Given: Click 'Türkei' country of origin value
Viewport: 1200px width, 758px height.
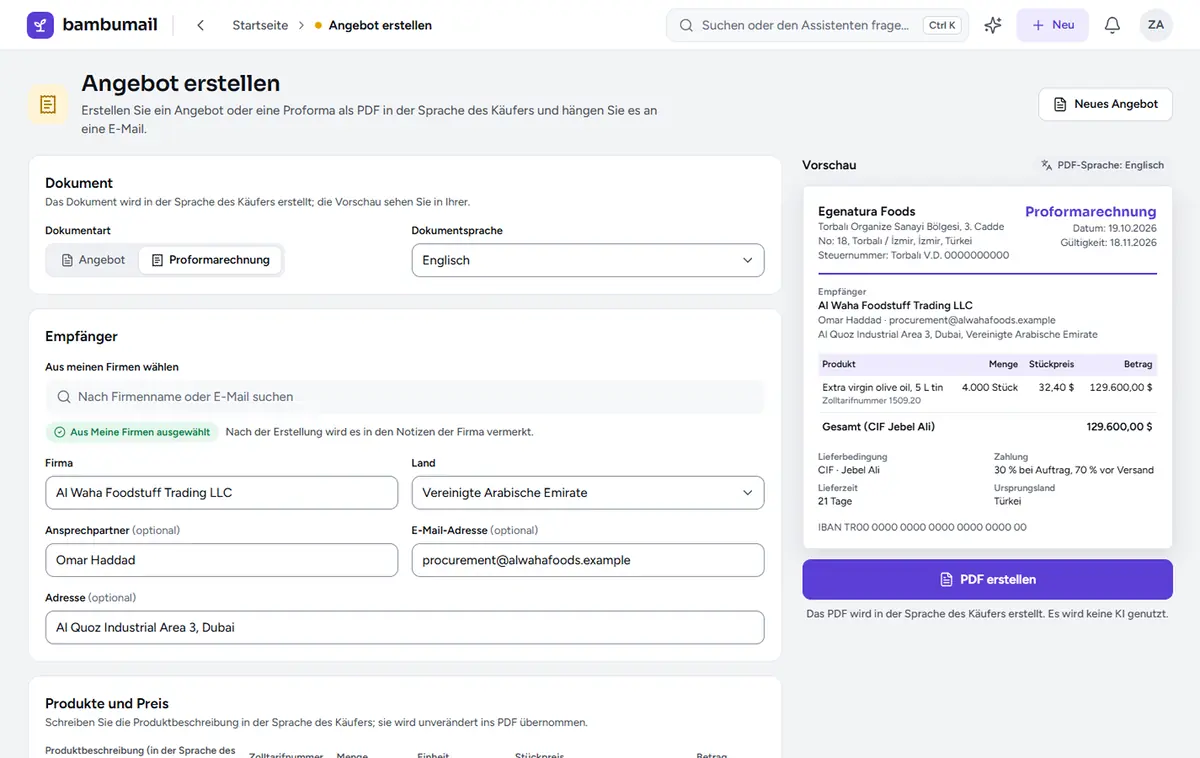Looking at the screenshot, I should click(x=1008, y=501).
